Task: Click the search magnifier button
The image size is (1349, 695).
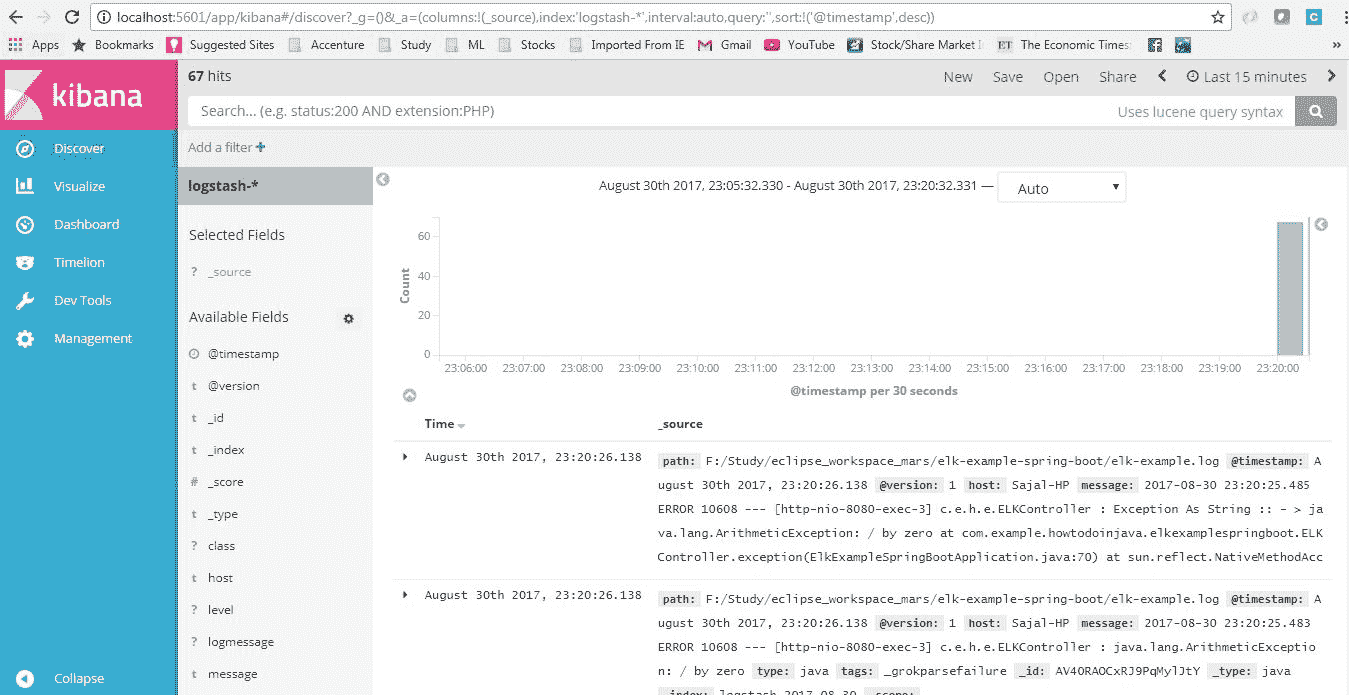Action: [x=1316, y=111]
